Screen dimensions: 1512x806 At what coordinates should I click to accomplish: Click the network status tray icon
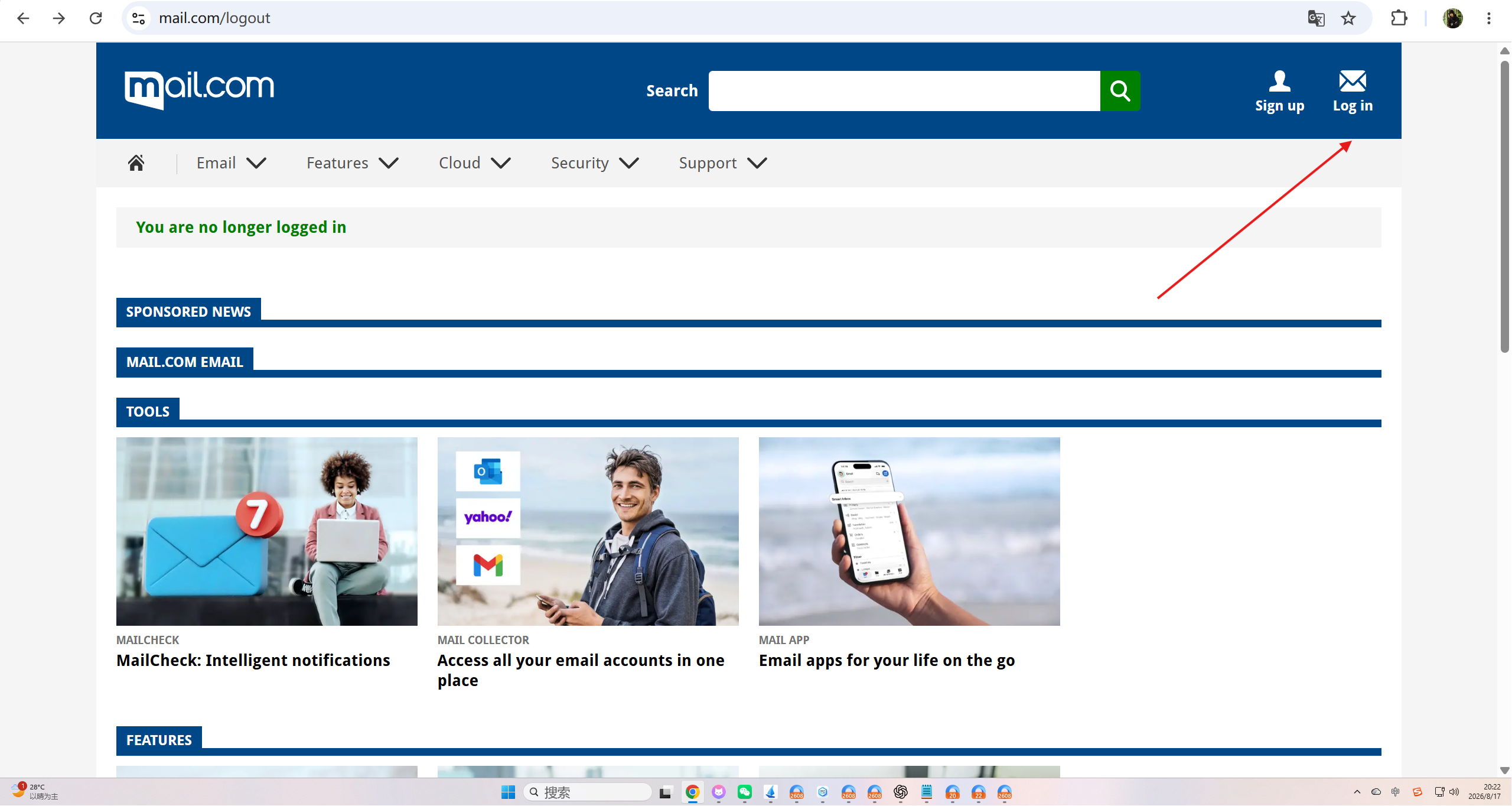pos(1439,792)
